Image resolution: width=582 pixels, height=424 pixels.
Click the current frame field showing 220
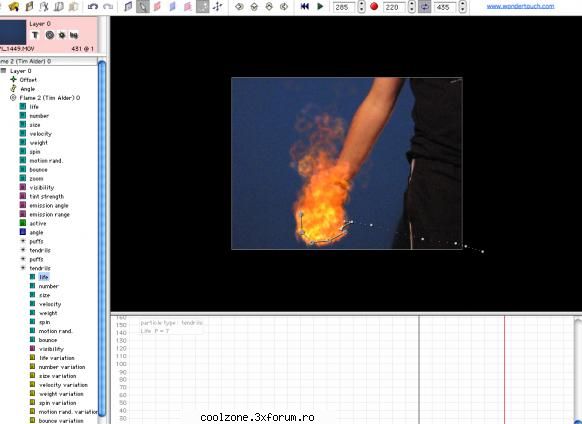coord(394,7)
